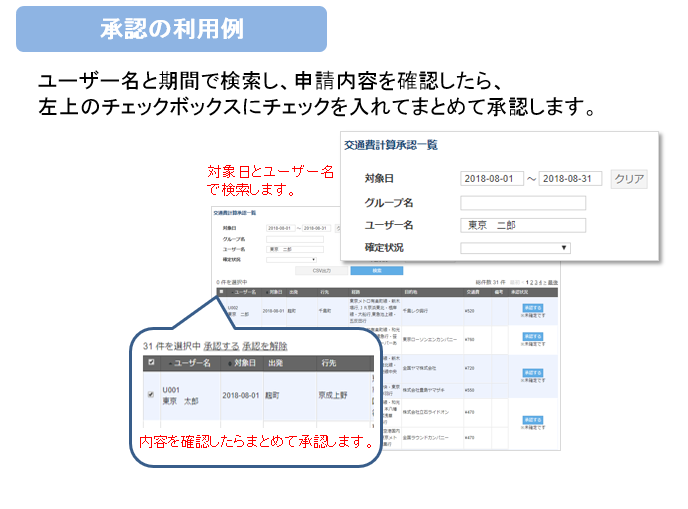
Task: Click the 承認を解除 link in the callout
Action: tap(265, 346)
